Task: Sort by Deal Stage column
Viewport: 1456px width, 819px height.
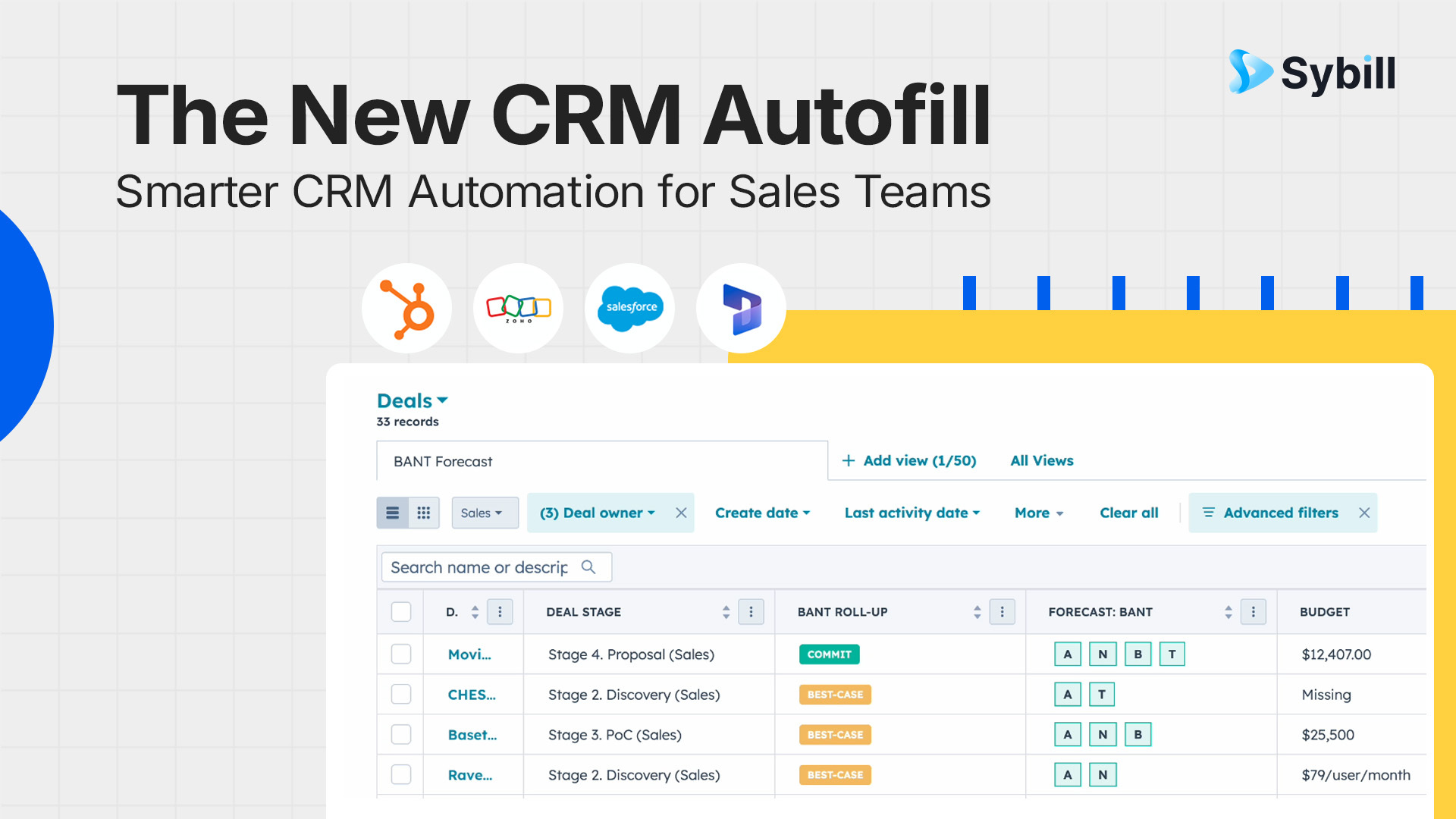Action: [726, 611]
